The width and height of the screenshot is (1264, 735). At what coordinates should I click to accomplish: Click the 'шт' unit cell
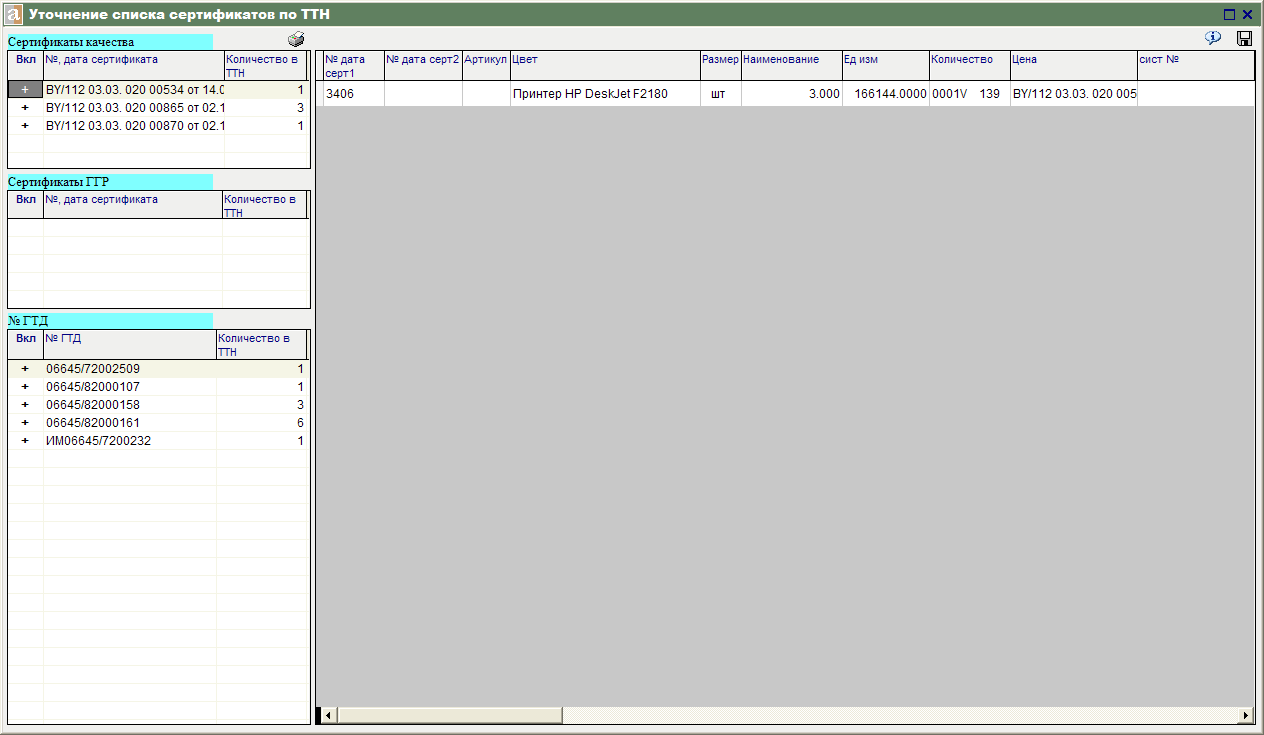point(720,94)
